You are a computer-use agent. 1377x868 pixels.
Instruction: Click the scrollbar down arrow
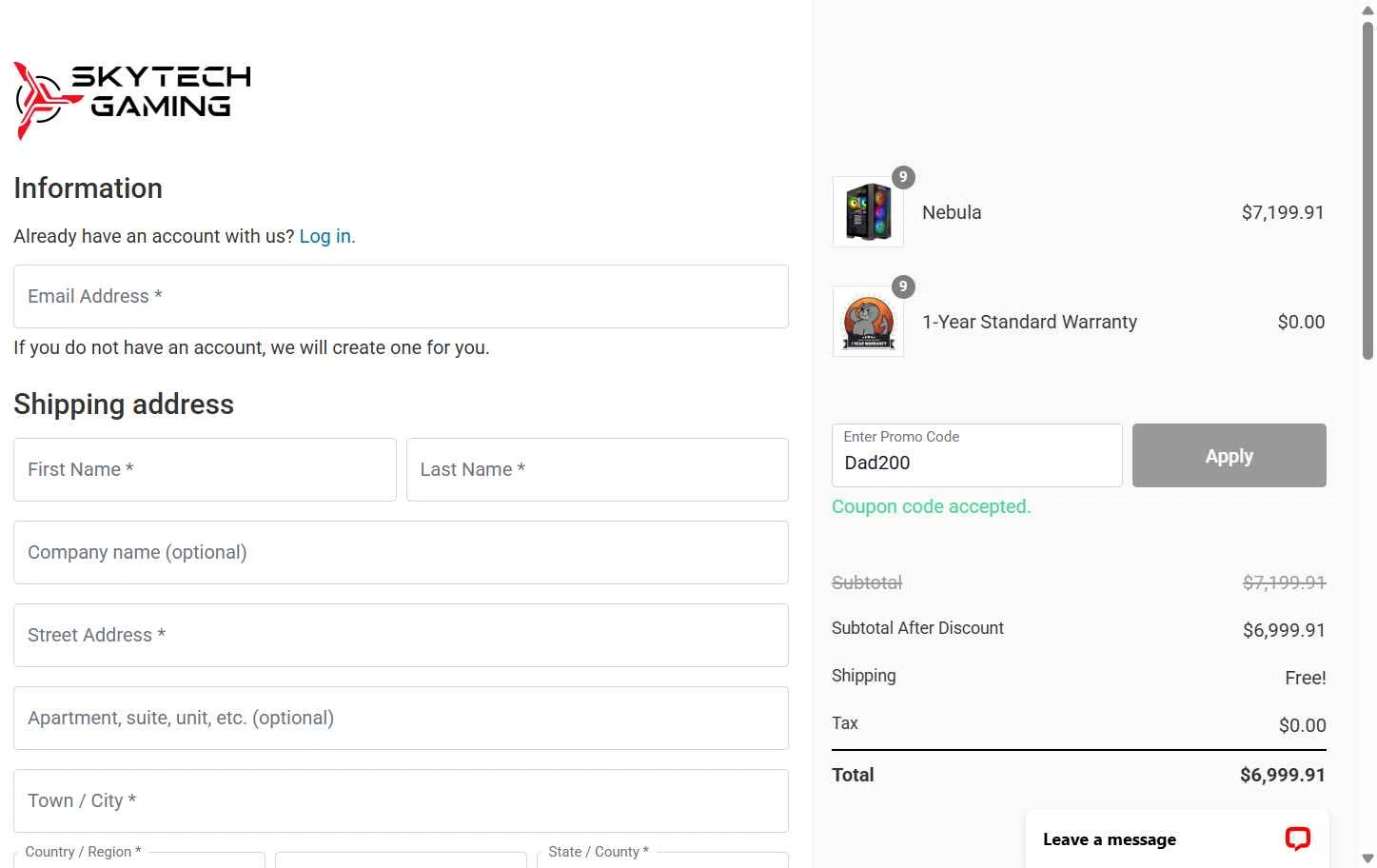1367,858
